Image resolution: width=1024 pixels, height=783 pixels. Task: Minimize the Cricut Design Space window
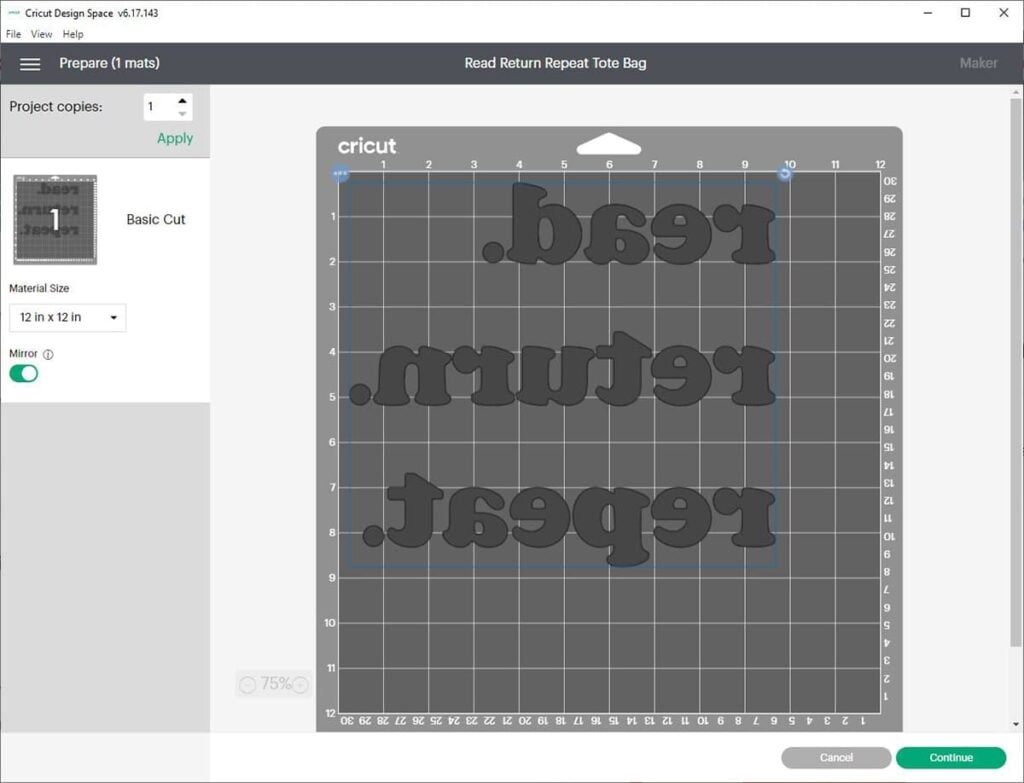927,13
